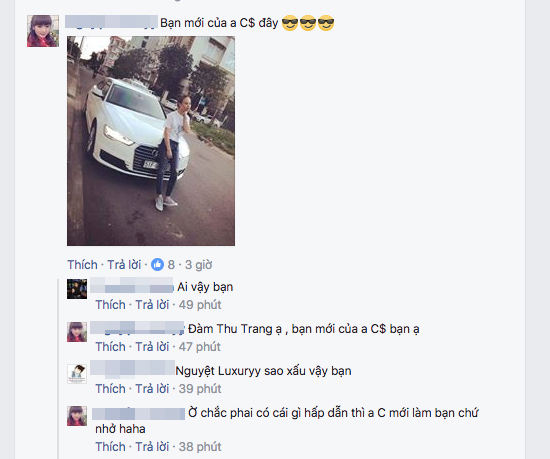550x459 pixels.
Task: View the 8 likes count
Action: (x=171, y=264)
